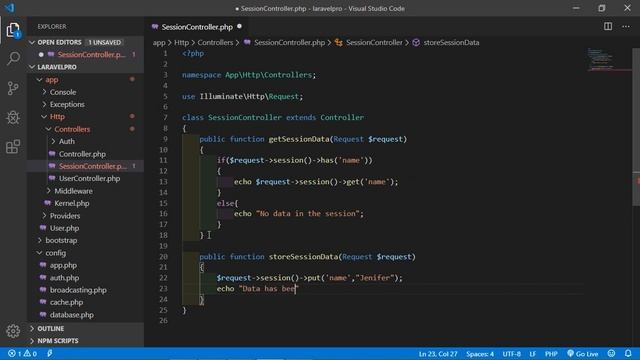Open notifications bell in status bar
Image resolution: width=640 pixels, height=360 pixels.
628,353
